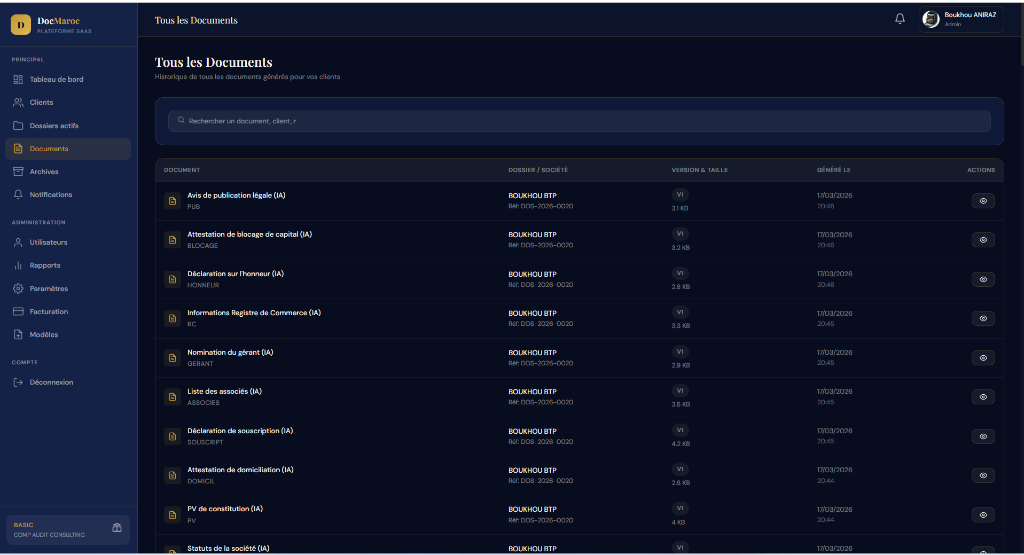Open the Informations Registre de Commerce document title

click(x=254, y=313)
